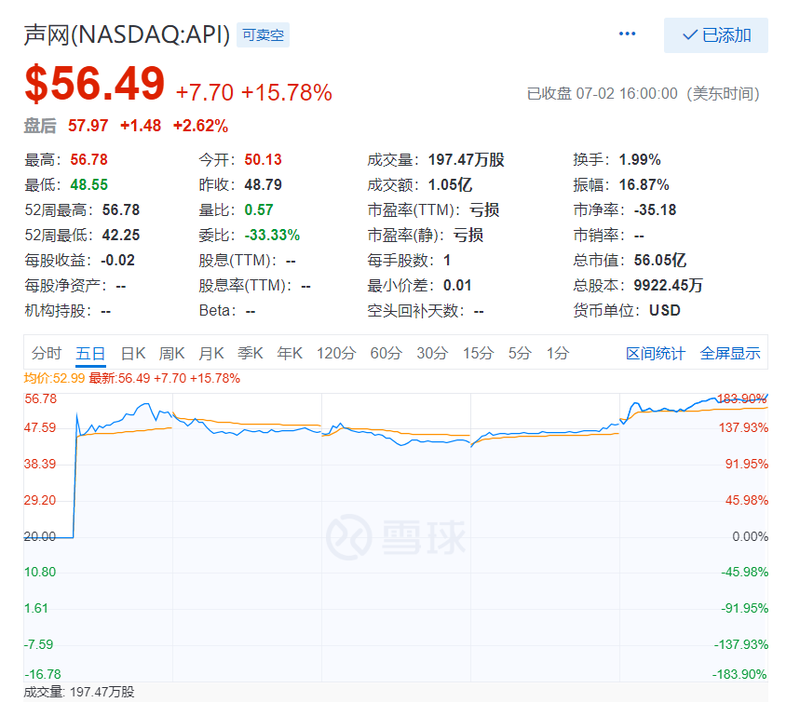
Task: Click the 成交量 value 197.47万股 in stats
Action: point(466,160)
